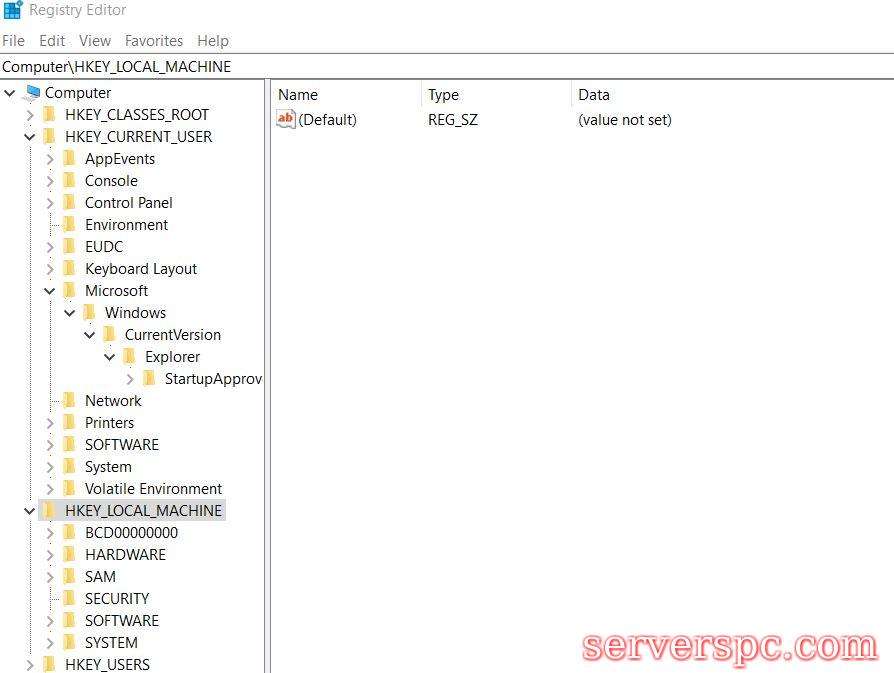The width and height of the screenshot is (894, 673).
Task: Click the StartupApproved folder icon
Action: pos(149,379)
